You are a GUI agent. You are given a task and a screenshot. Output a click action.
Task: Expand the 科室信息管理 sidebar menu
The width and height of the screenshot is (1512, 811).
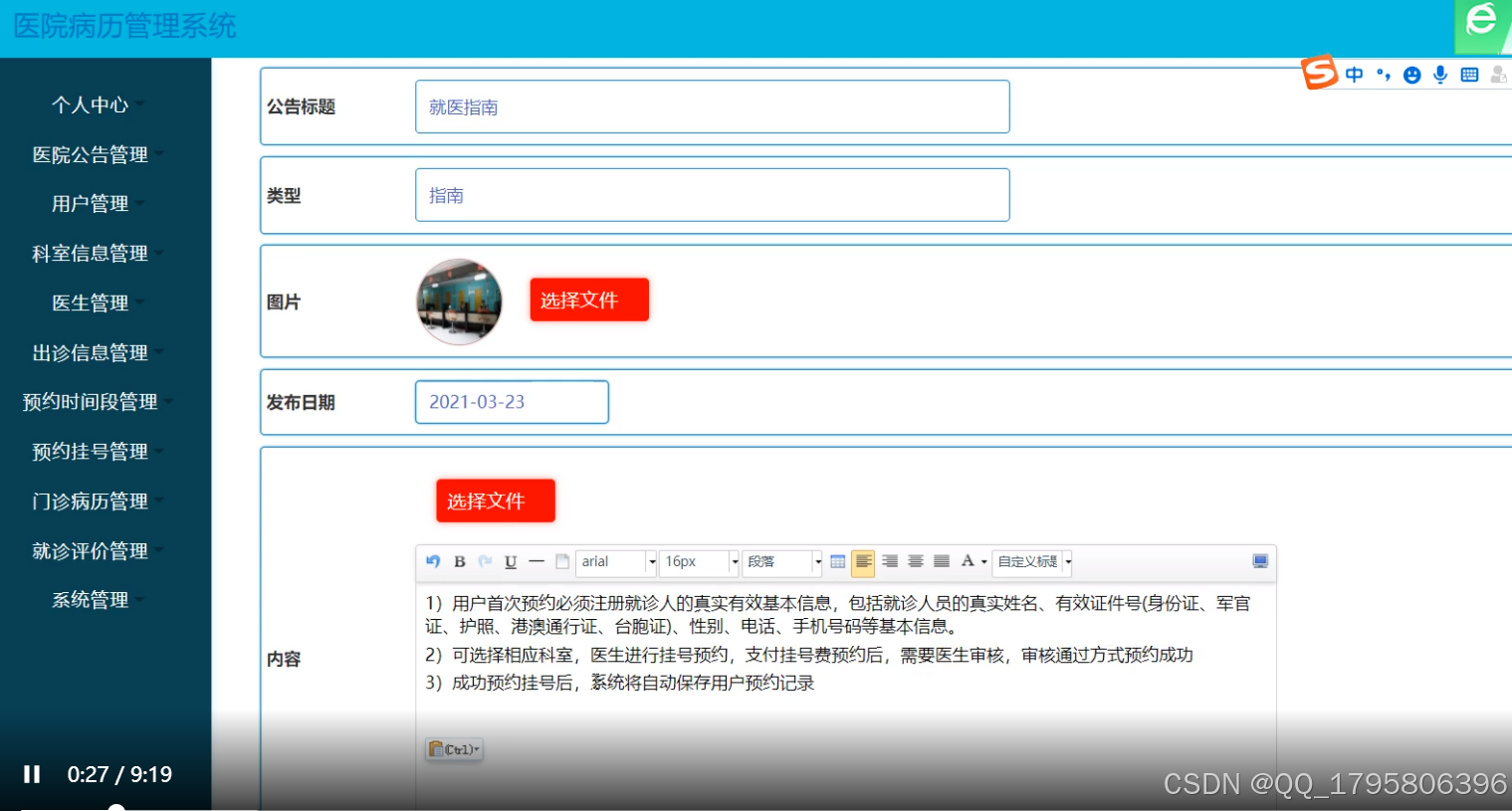[98, 253]
